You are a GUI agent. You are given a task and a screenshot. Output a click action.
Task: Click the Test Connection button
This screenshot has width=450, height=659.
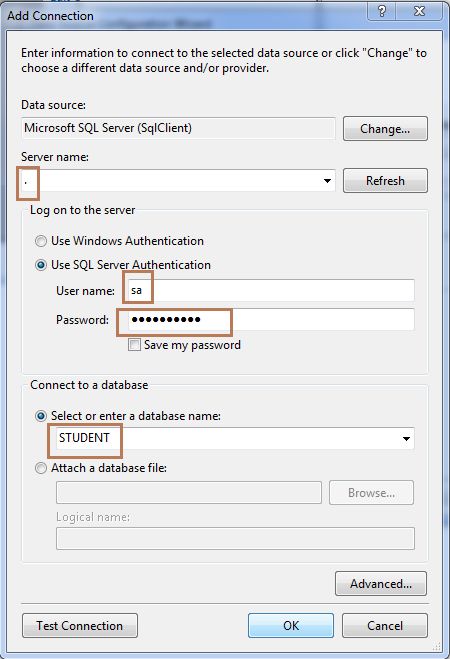(x=80, y=625)
